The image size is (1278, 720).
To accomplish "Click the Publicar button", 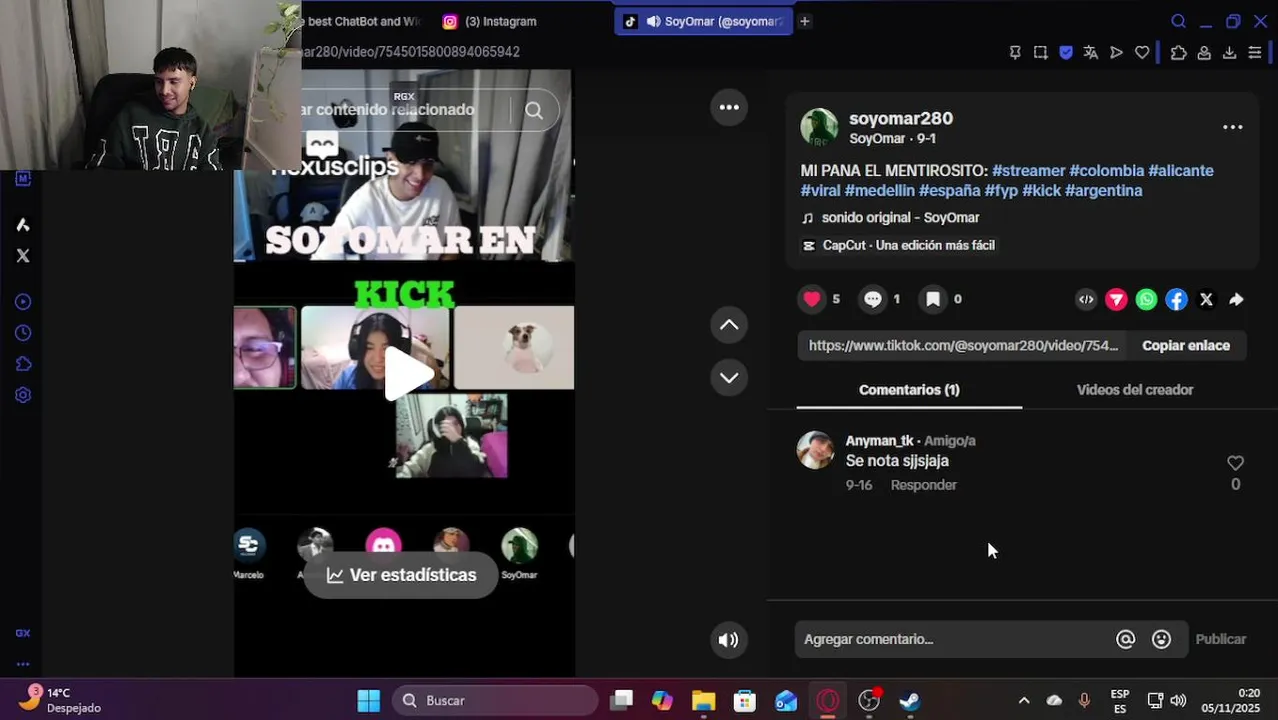I will [x=1221, y=639].
